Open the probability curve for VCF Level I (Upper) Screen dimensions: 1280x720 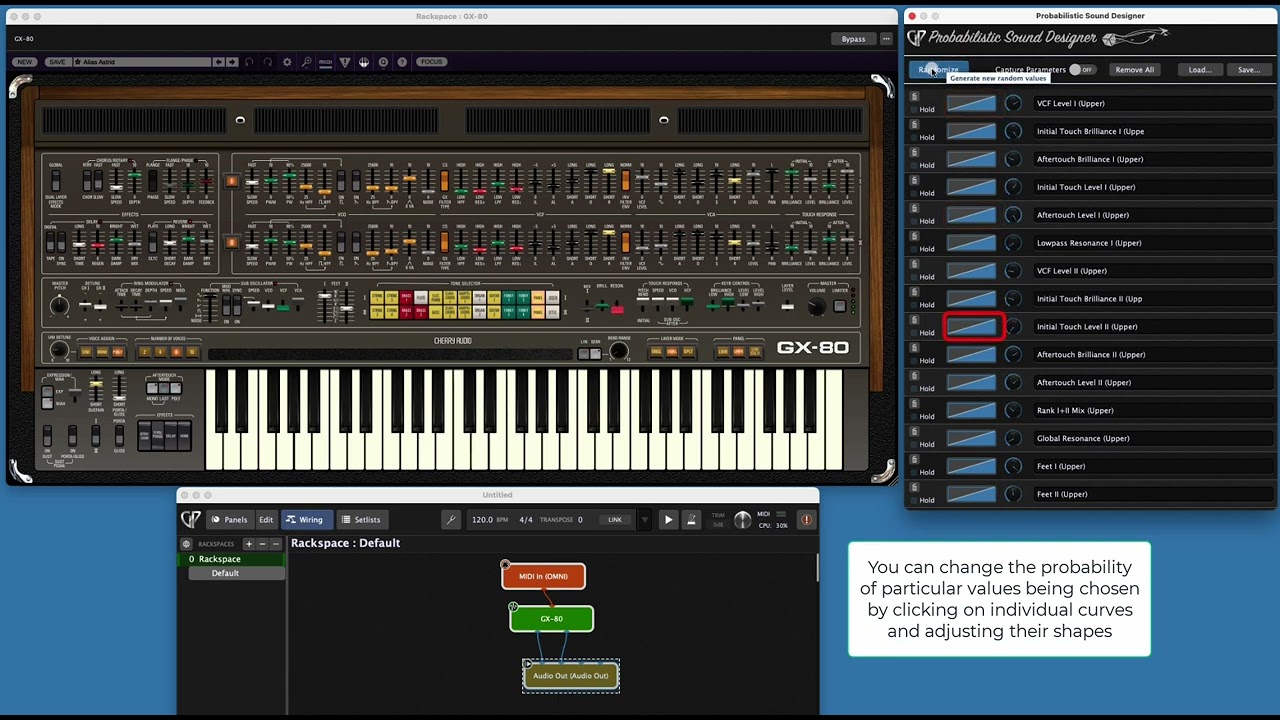[971, 103]
